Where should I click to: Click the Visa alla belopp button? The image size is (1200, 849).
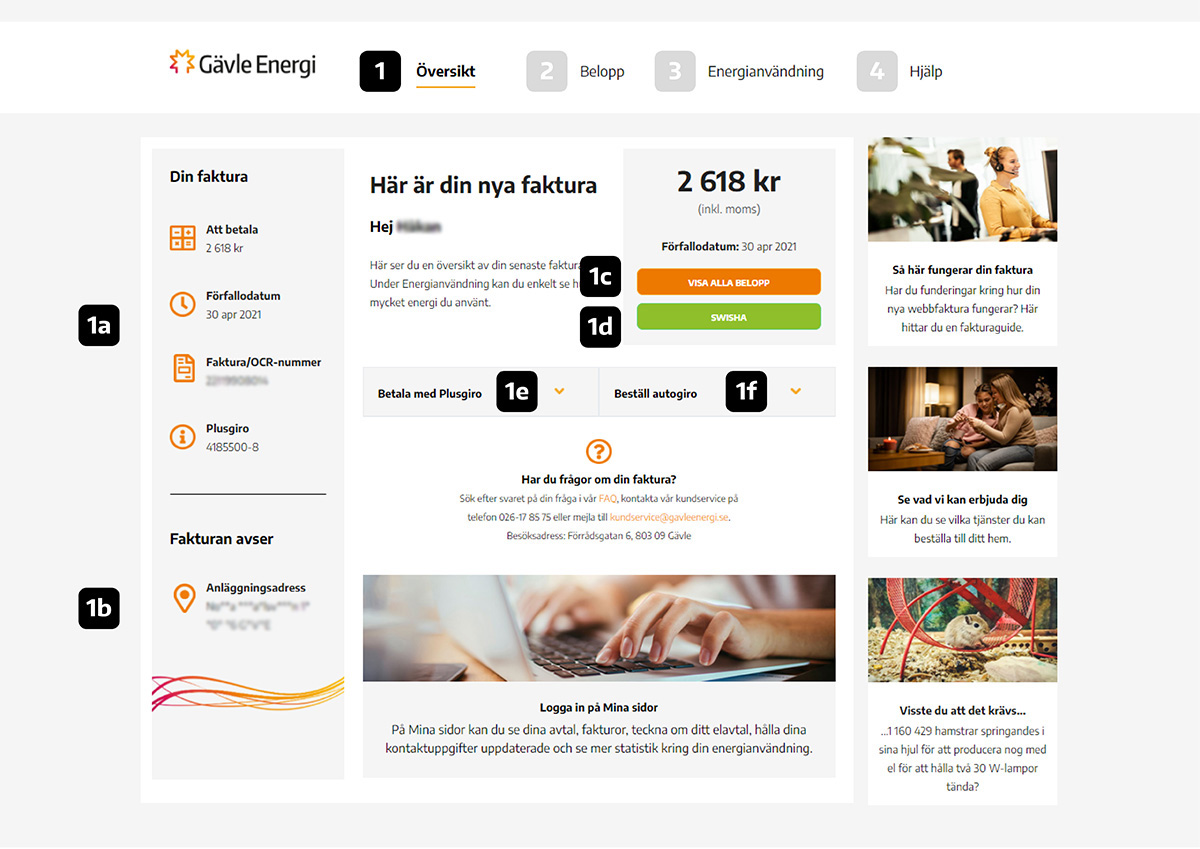point(729,283)
